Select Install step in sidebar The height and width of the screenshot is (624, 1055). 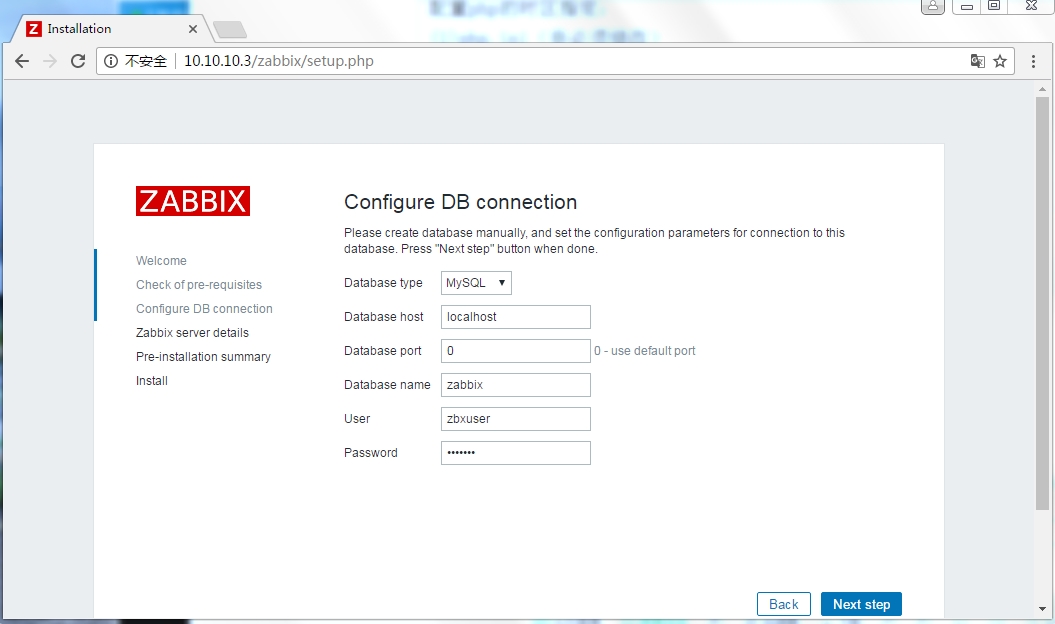(152, 381)
